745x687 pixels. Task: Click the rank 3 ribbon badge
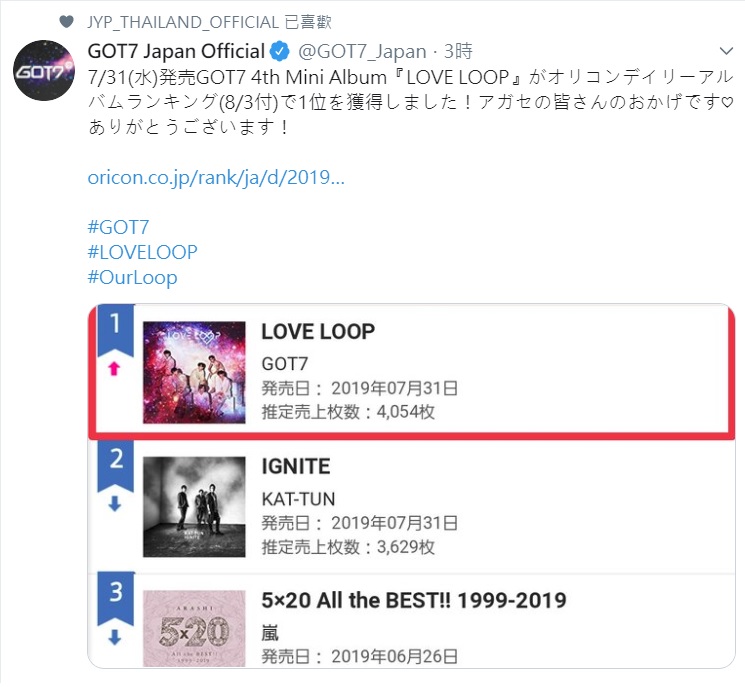pyautogui.click(x=114, y=595)
